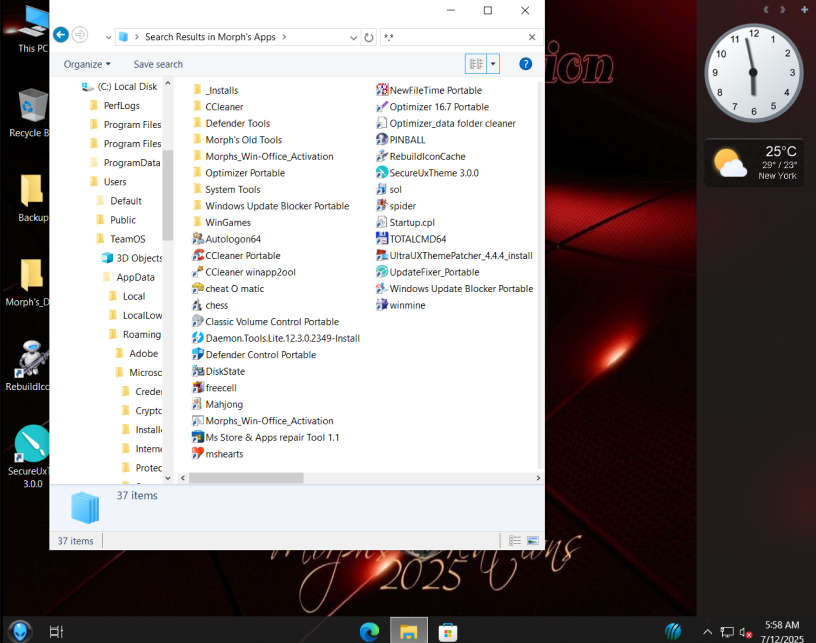Click the horizontal scrollbar thumb
This screenshot has height=643, width=816.
[246, 478]
